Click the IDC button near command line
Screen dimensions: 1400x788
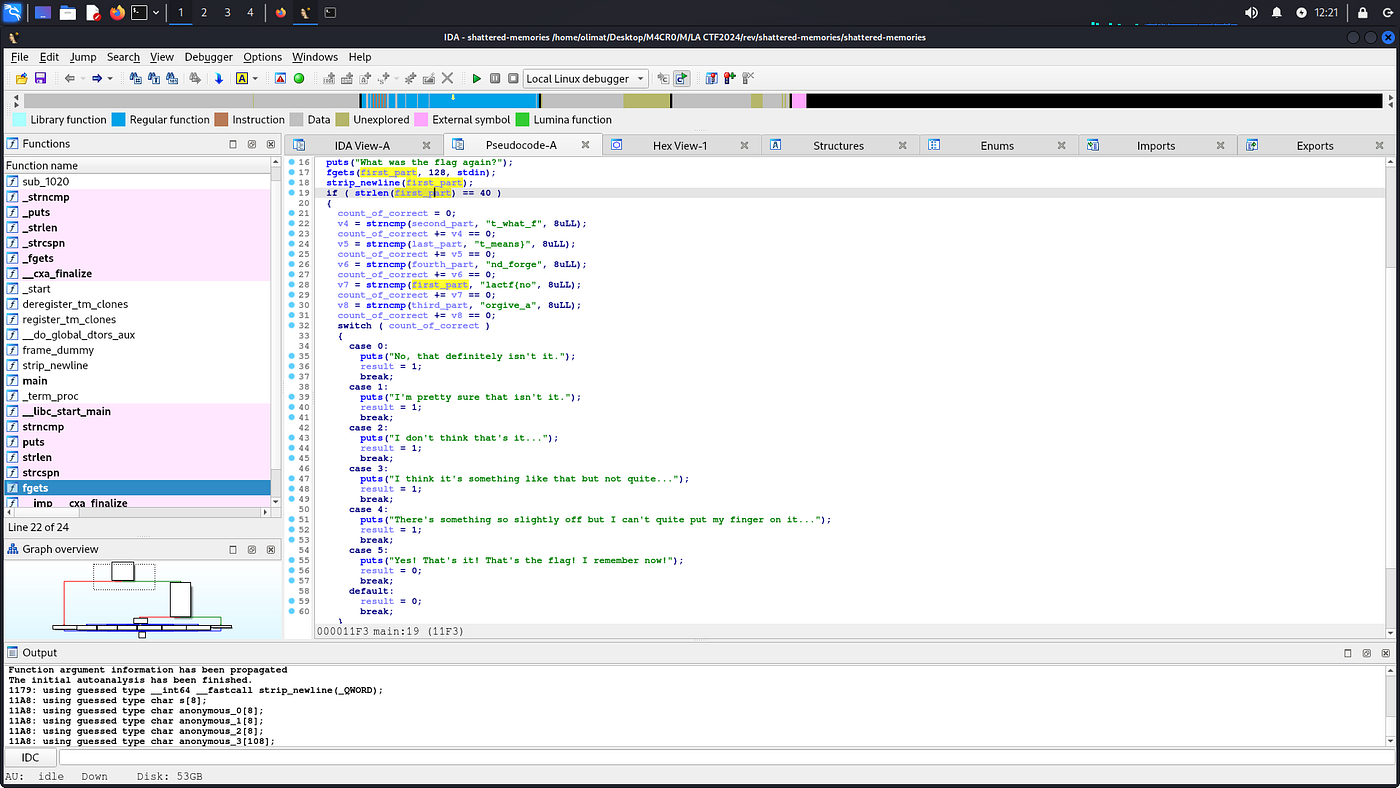pos(31,758)
